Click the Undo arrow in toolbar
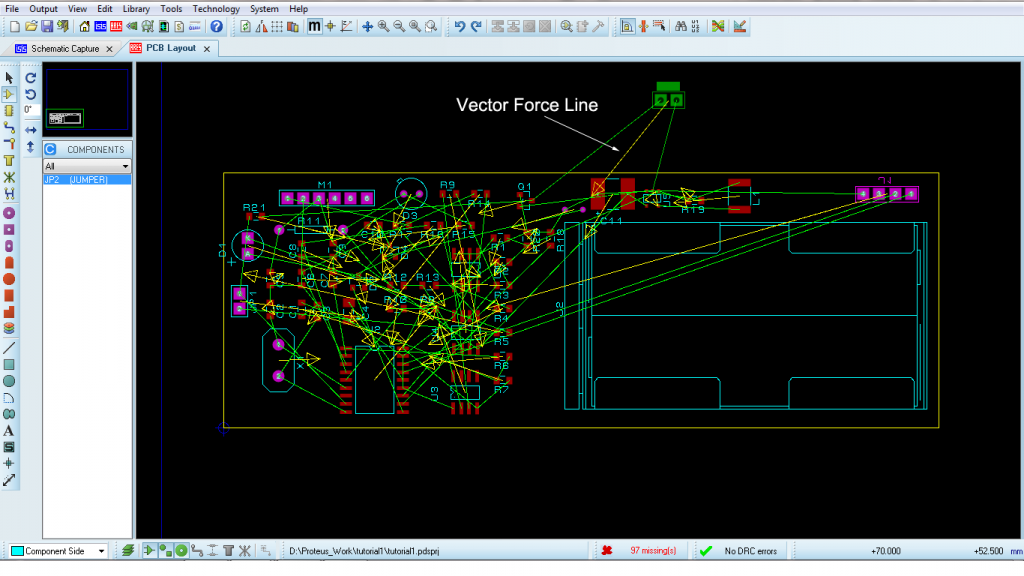Screen dimensions: 1024x576 coord(460,26)
